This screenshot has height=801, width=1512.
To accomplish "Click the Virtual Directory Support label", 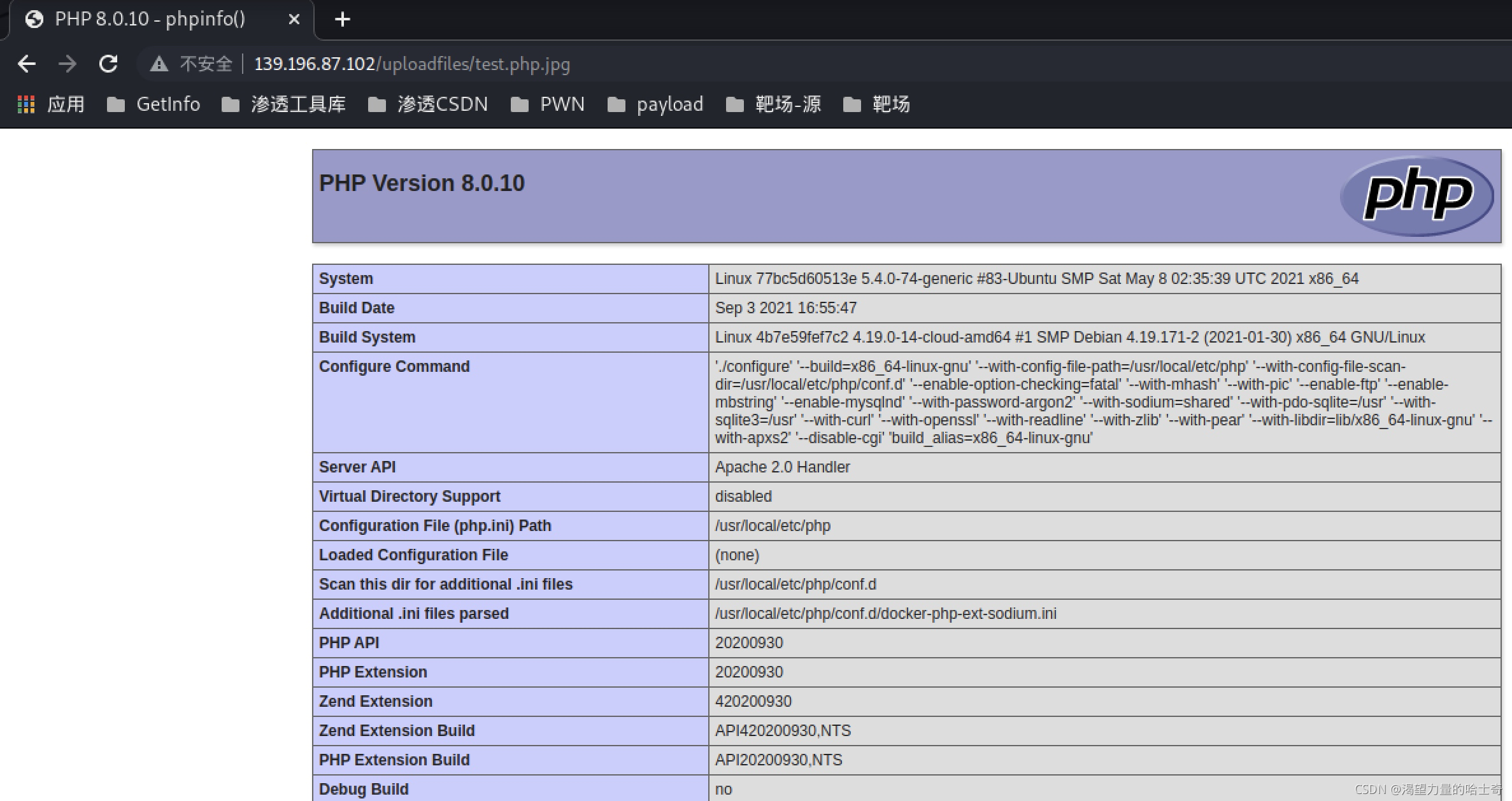I will click(410, 497).
